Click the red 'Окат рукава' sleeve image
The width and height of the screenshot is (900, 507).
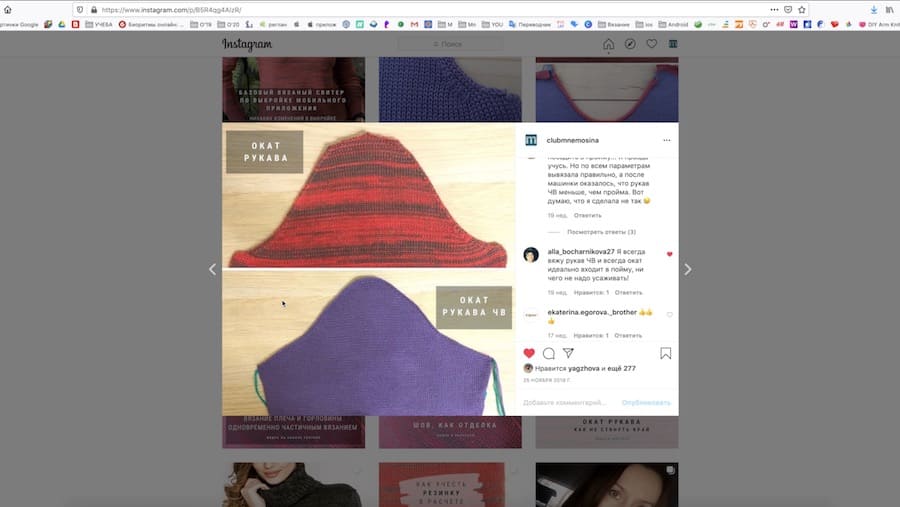tap(368, 195)
